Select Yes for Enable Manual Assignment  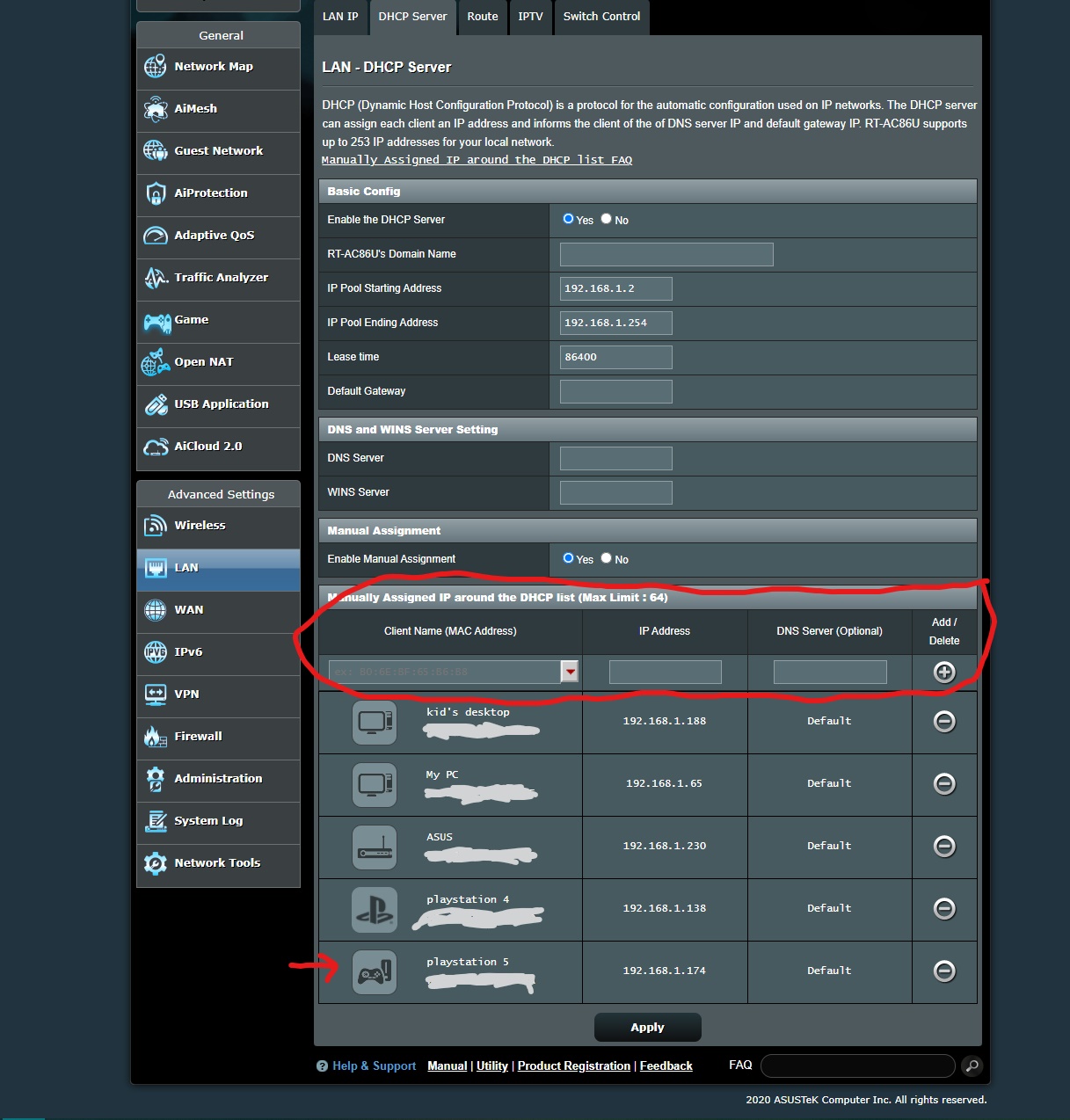[568, 558]
